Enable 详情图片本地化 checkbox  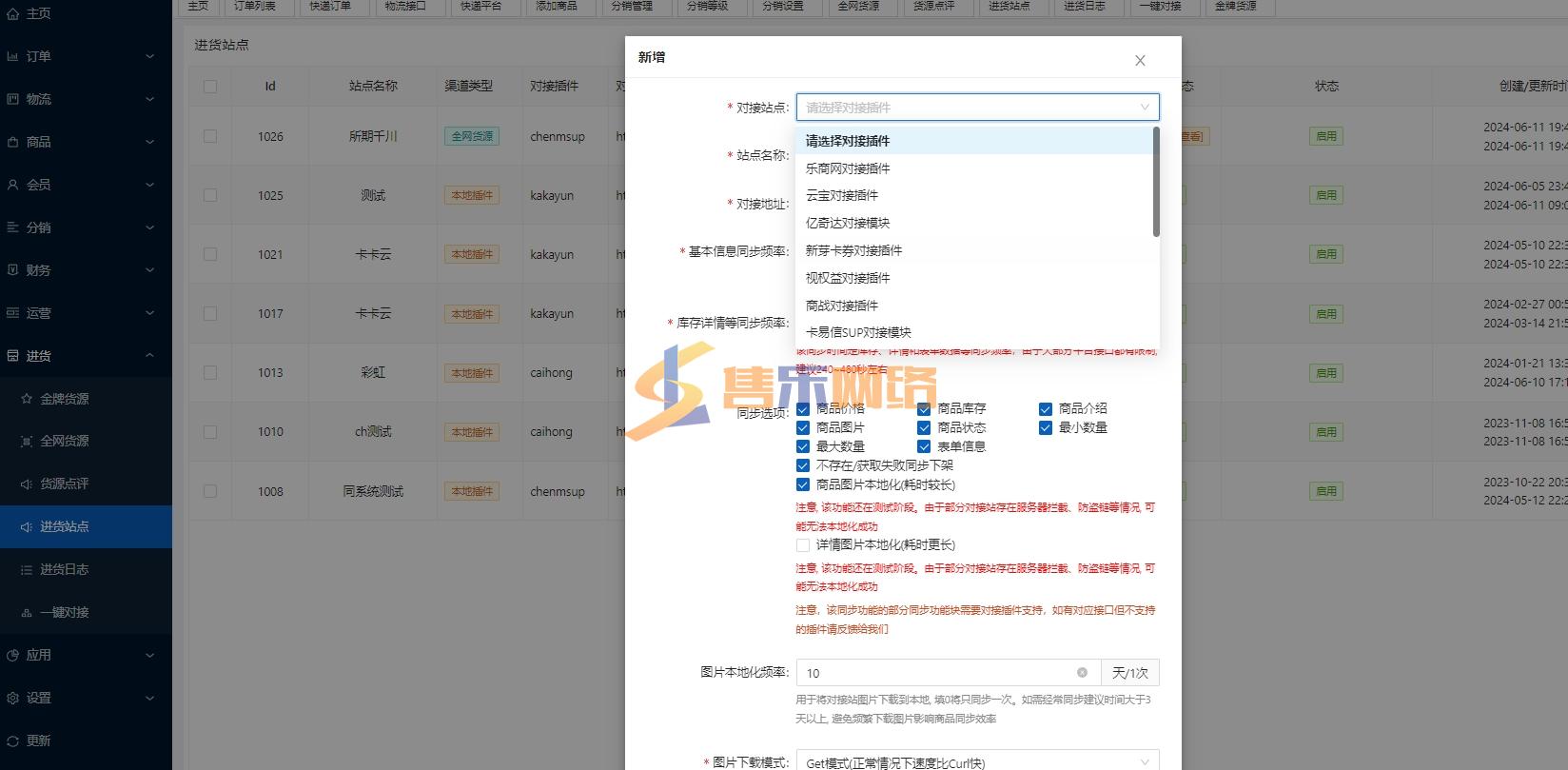803,545
